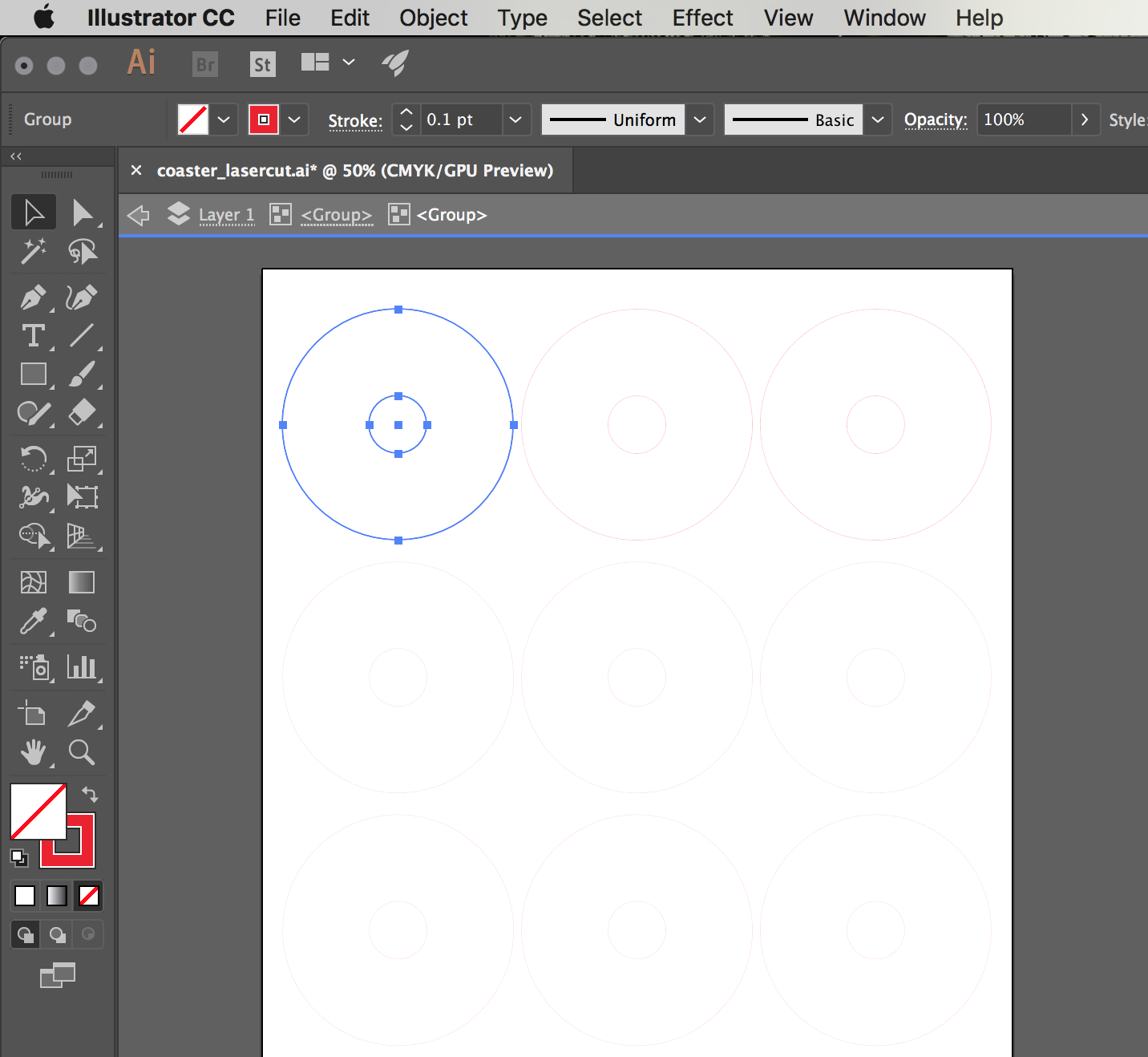
Task: Select the Rotate tool
Action: click(34, 459)
